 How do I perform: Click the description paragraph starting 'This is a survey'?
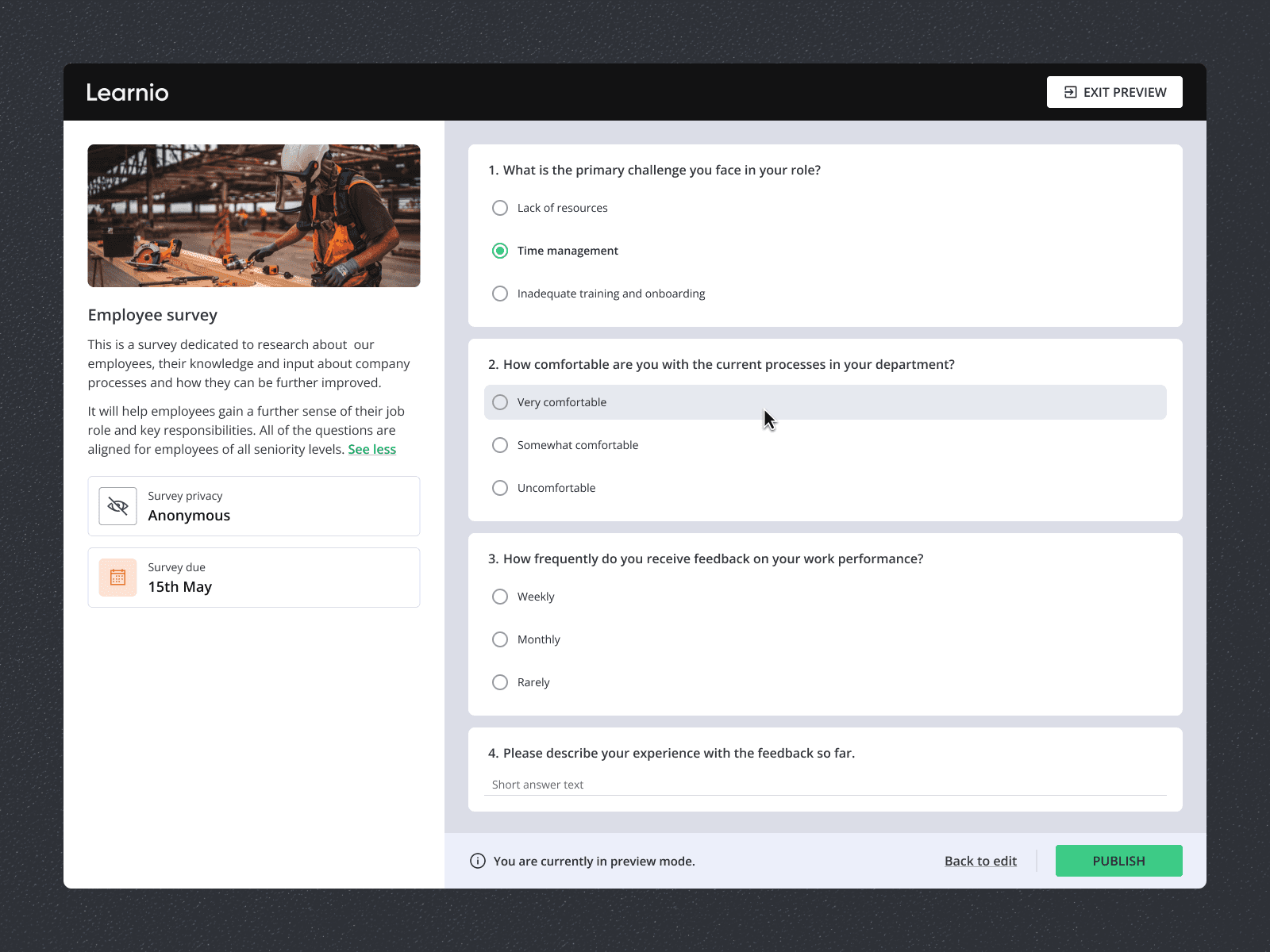[249, 363]
